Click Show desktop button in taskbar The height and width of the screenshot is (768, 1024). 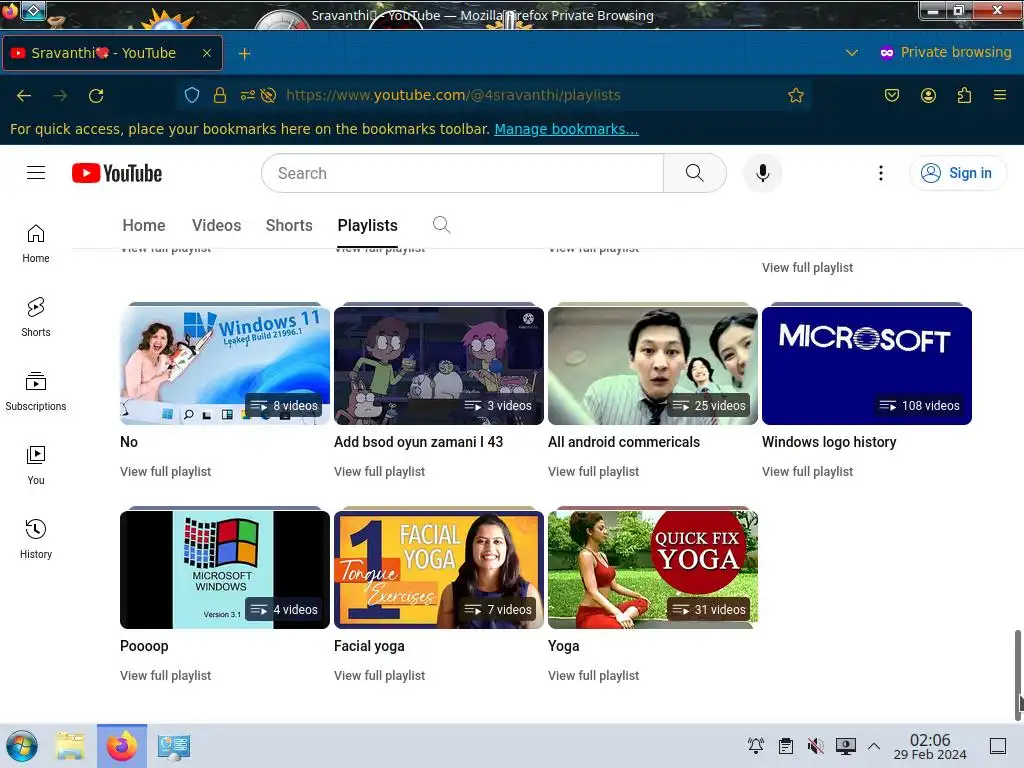(998, 746)
